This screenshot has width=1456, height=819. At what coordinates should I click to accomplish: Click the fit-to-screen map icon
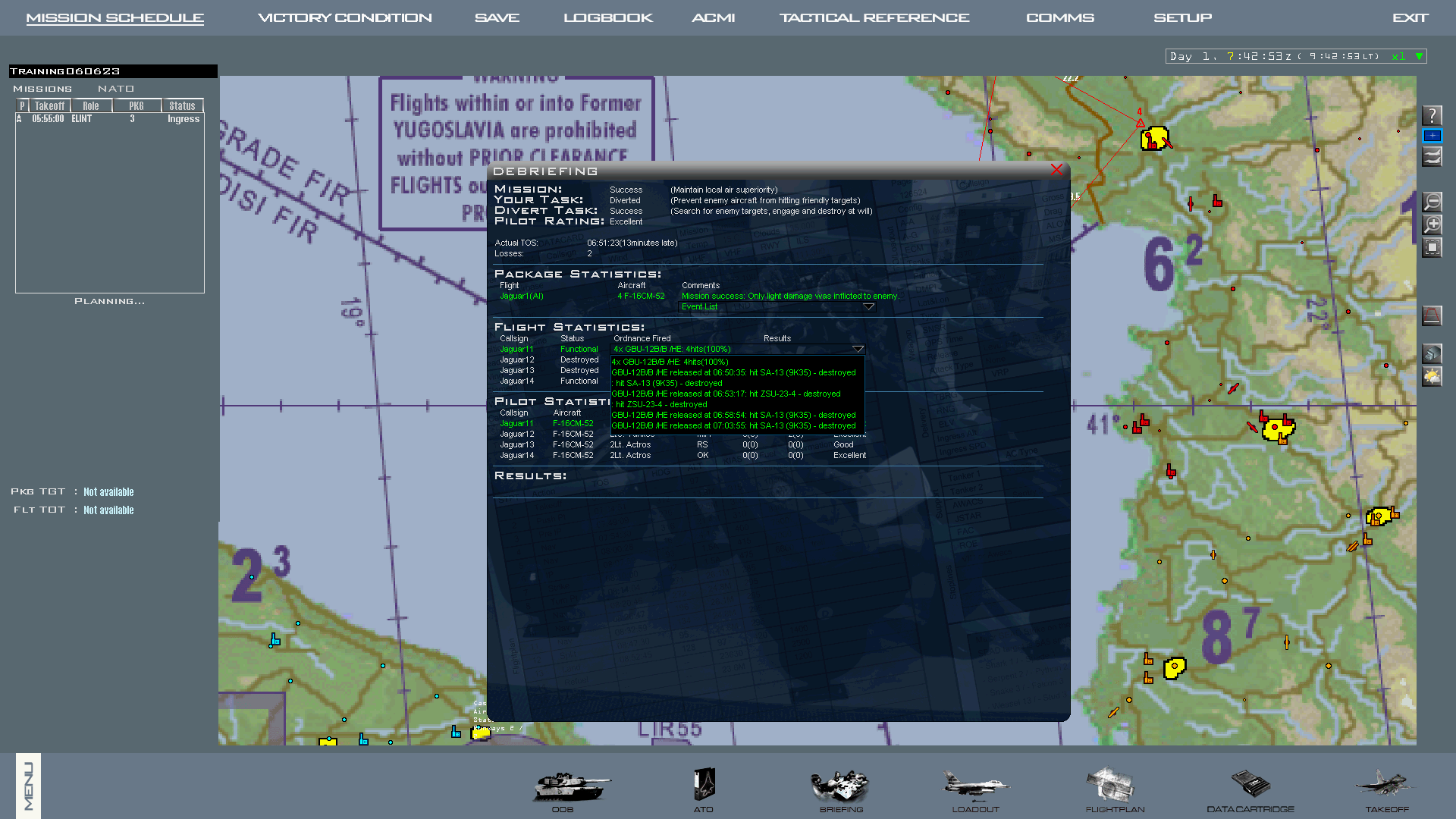point(1432,247)
